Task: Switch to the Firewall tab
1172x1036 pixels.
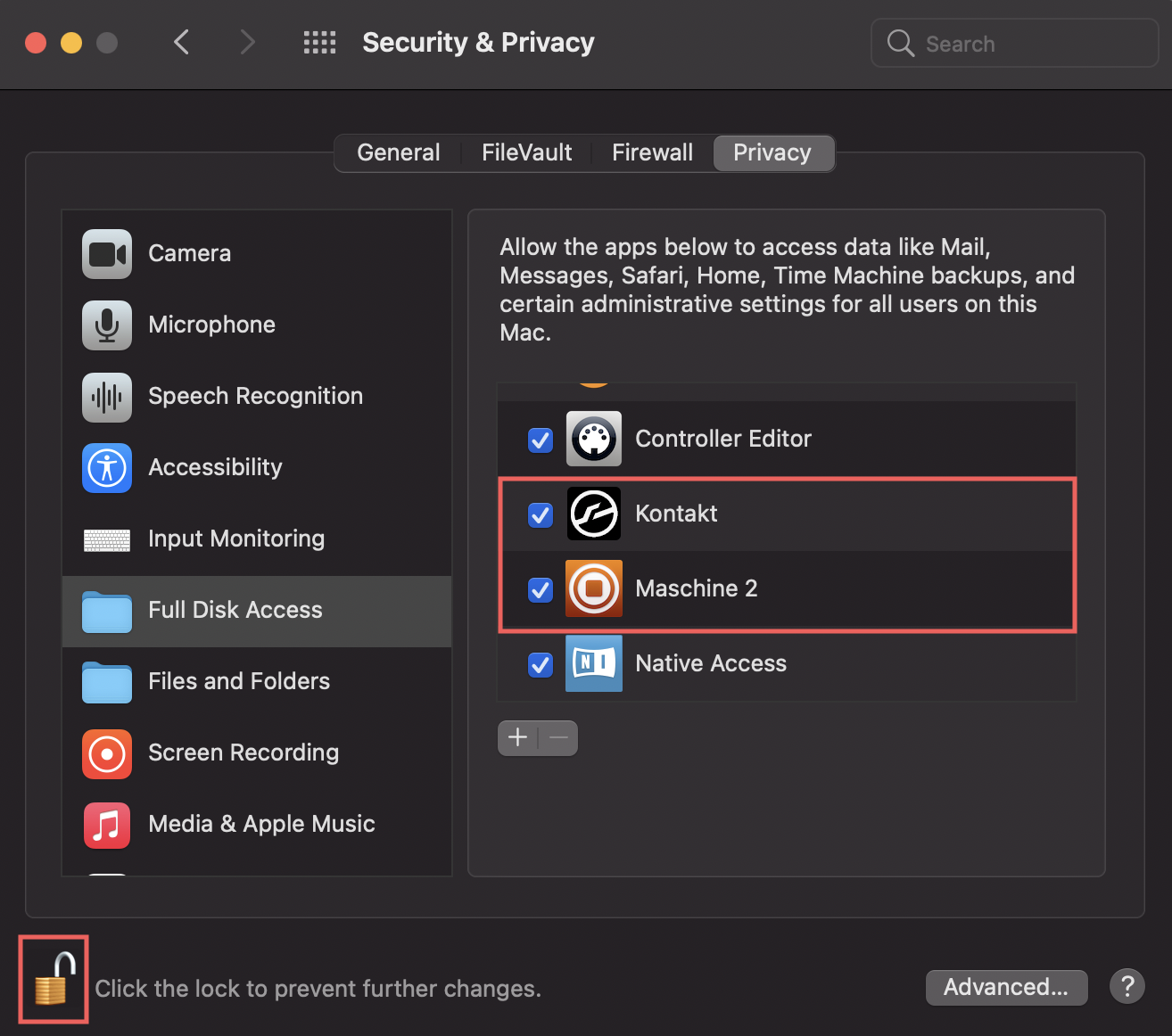Action: point(652,153)
